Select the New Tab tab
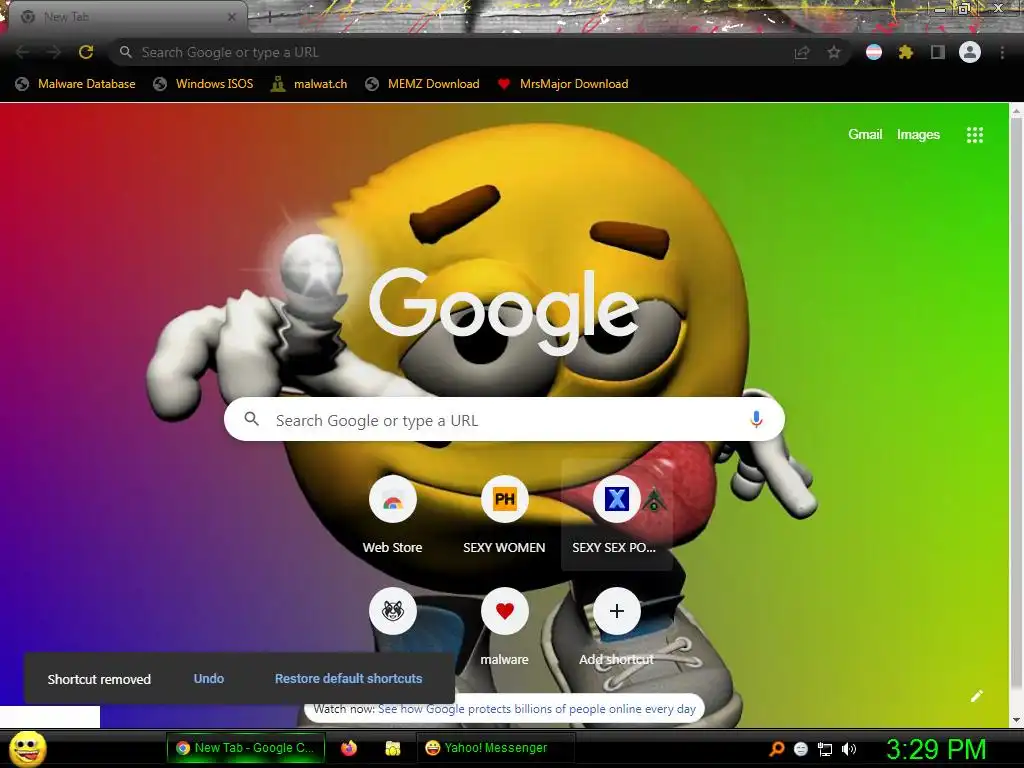 (127, 17)
